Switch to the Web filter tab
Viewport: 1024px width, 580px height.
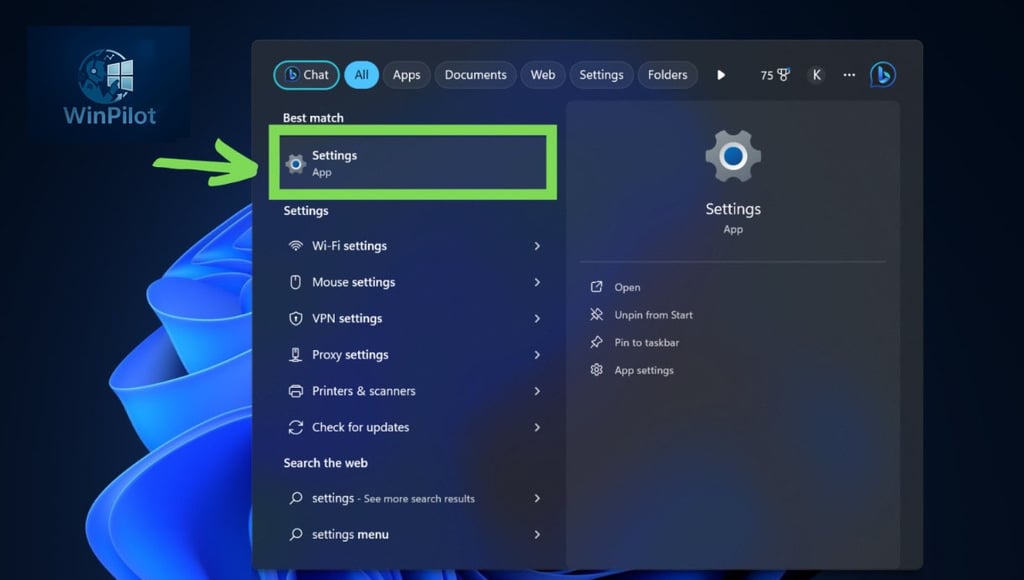[x=543, y=75]
